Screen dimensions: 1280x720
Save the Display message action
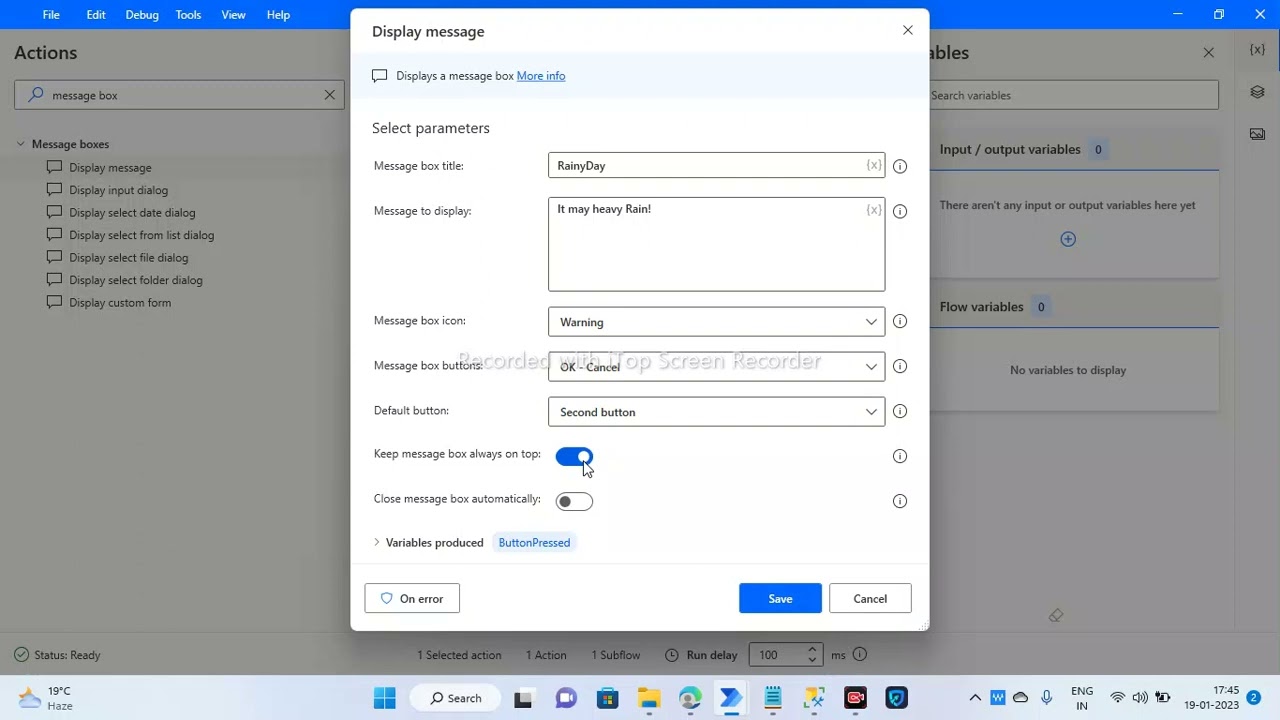pos(780,599)
